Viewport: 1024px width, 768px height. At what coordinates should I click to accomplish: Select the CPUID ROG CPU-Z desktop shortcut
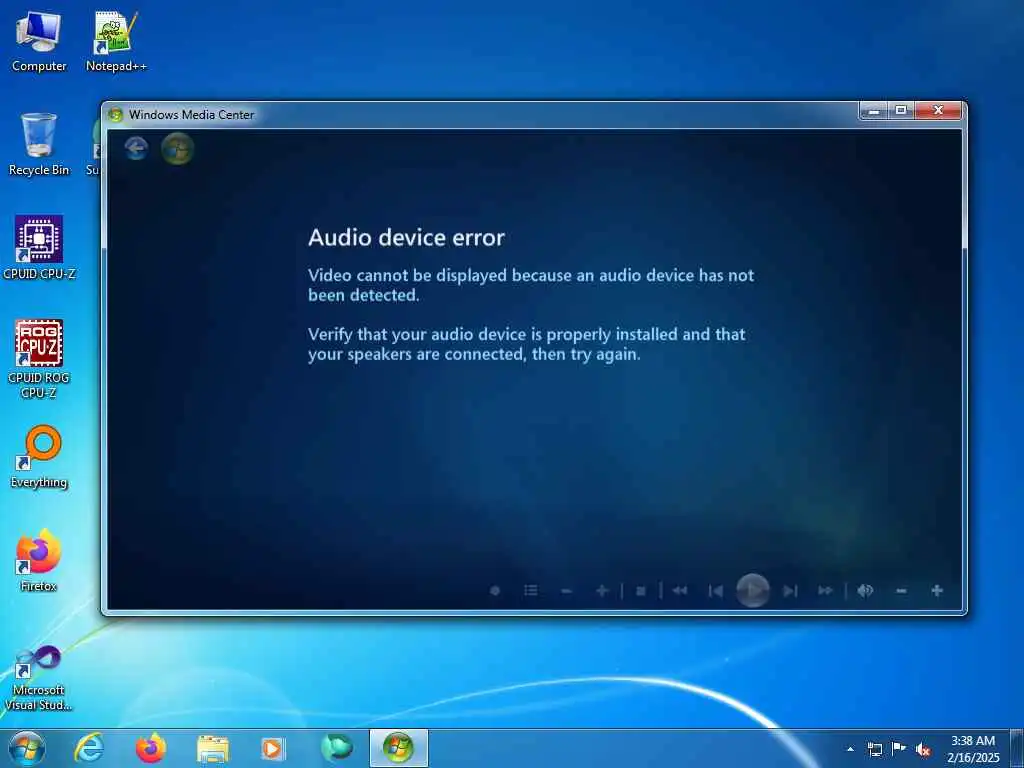(39, 359)
